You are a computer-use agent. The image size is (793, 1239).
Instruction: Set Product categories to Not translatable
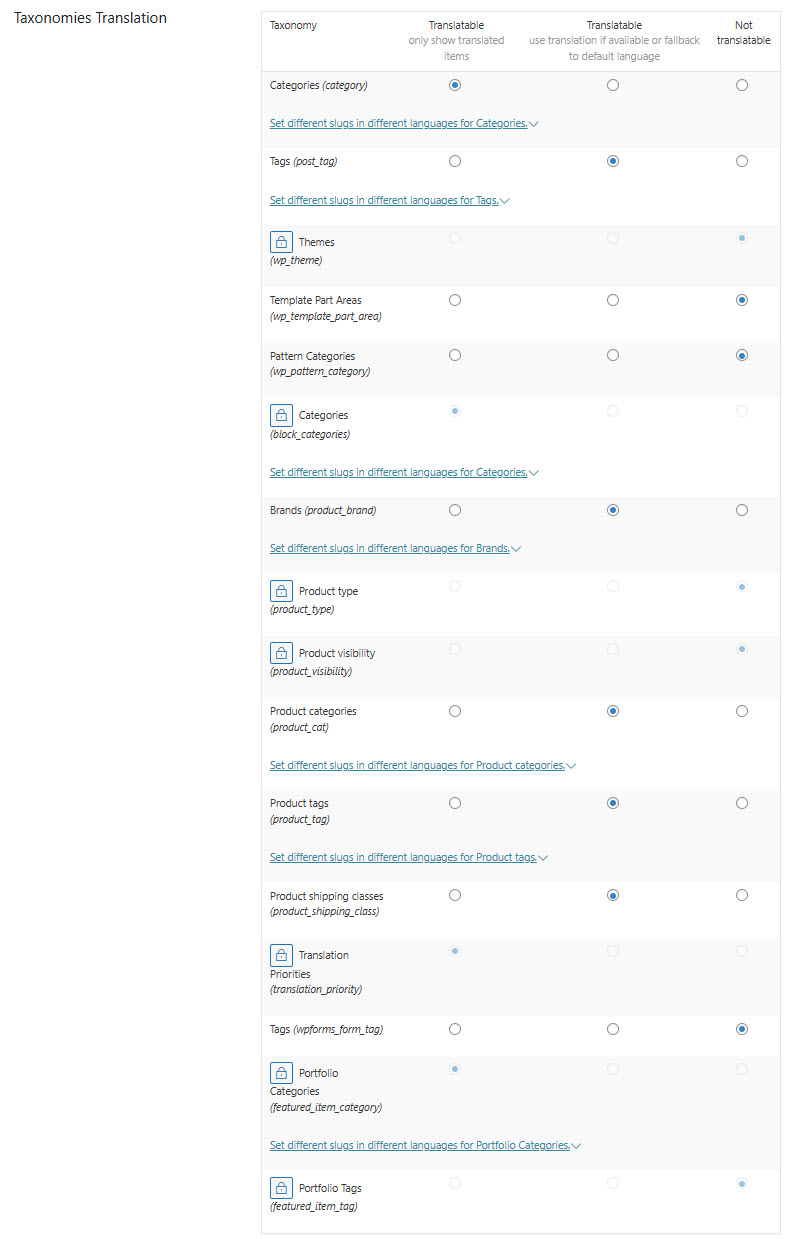[742, 711]
